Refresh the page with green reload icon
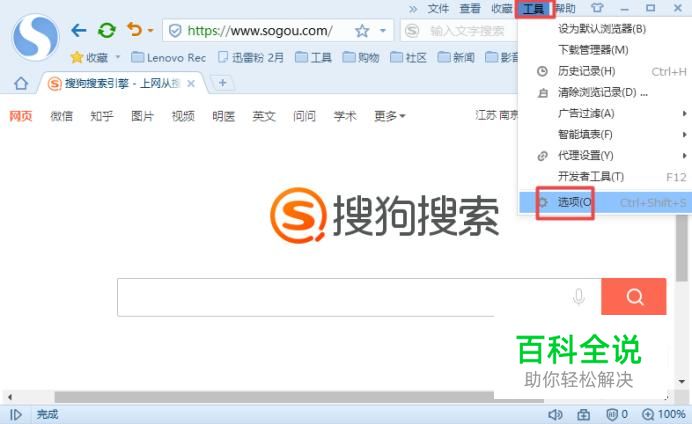The height and width of the screenshot is (424, 692). [107, 30]
